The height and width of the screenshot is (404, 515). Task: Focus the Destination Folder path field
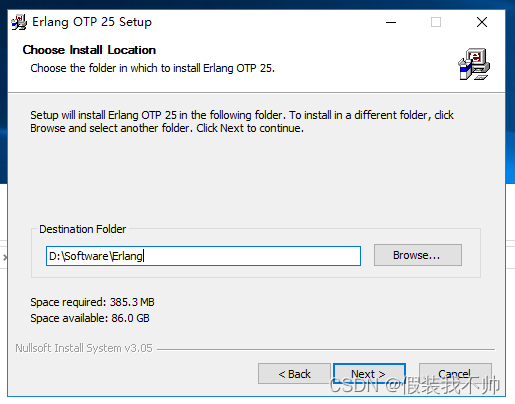(203, 256)
